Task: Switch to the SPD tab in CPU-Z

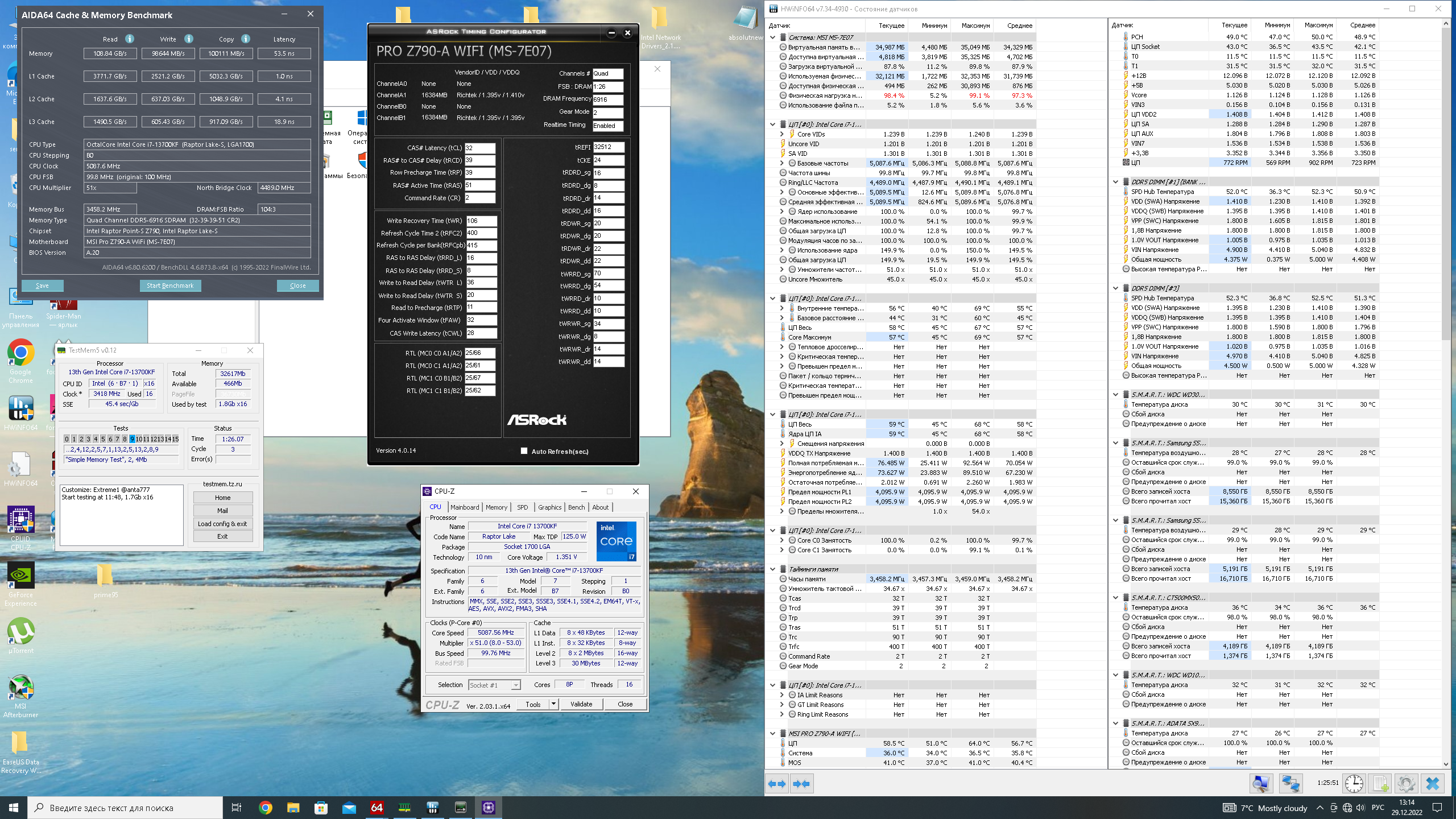Action: click(x=522, y=507)
